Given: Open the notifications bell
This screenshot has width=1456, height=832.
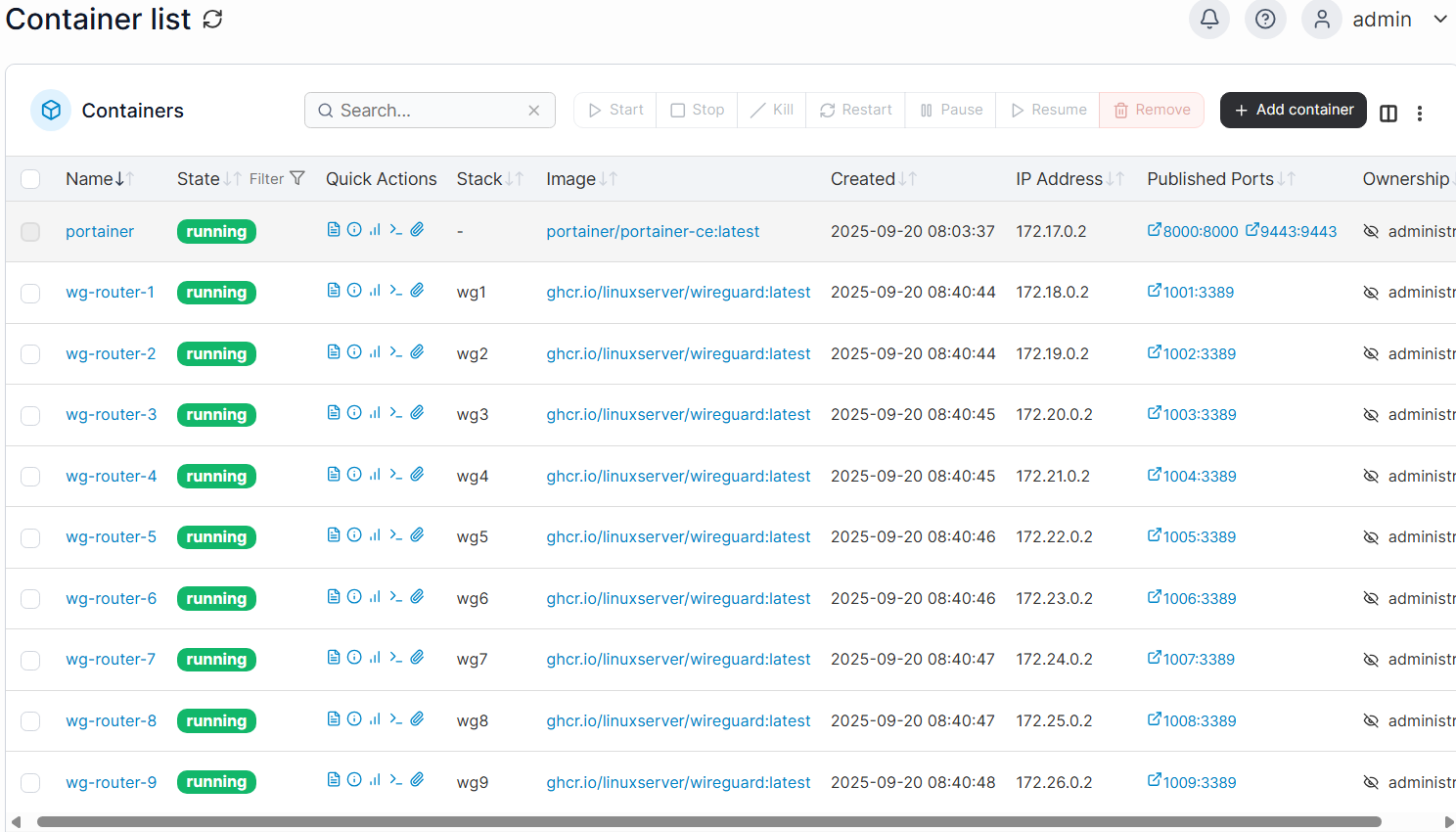Looking at the screenshot, I should (1209, 19).
